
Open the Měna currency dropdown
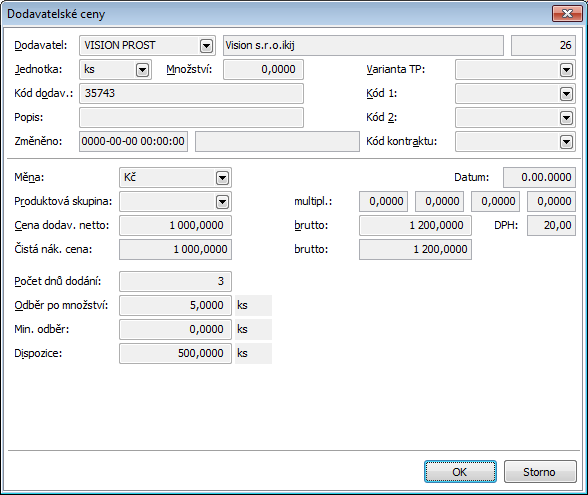(222, 178)
